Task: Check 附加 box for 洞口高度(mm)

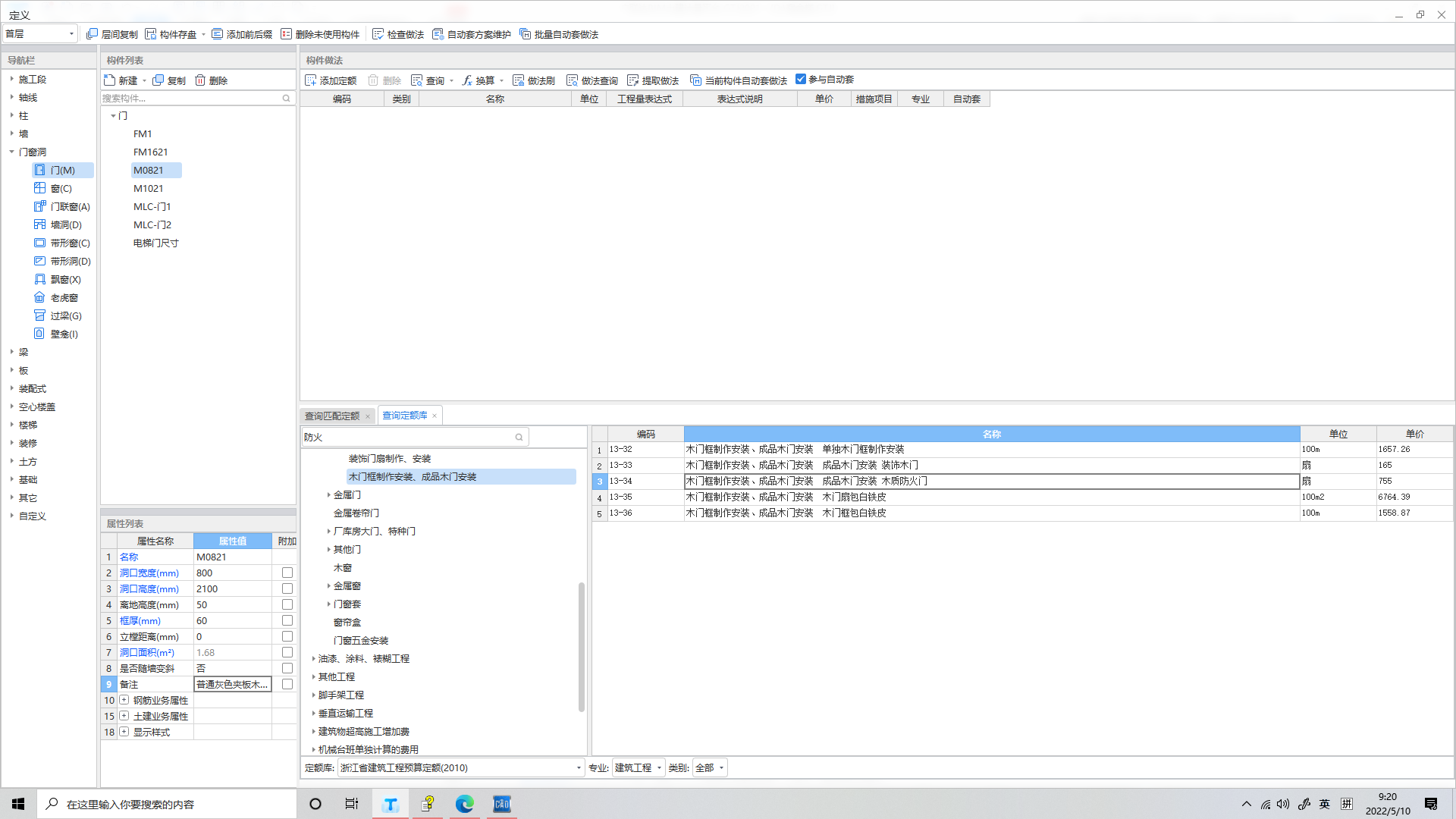Action: (287, 588)
